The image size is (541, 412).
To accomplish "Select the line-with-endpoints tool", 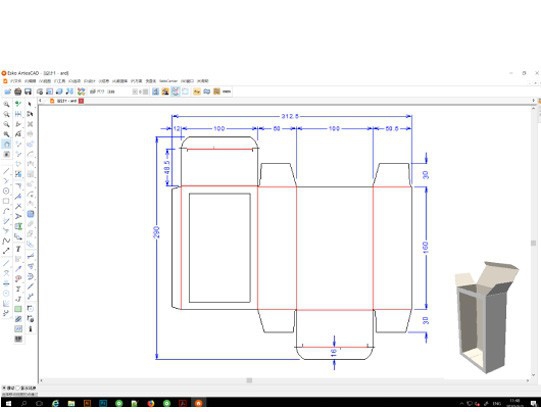I will click(6, 251).
